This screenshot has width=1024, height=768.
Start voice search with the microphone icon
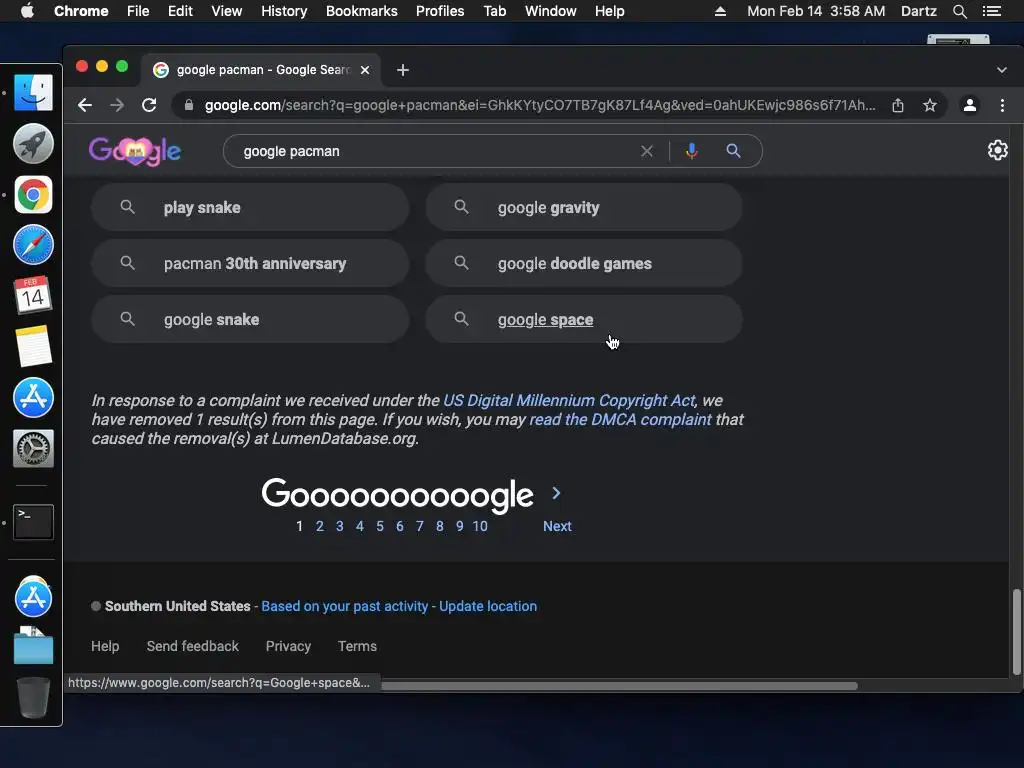tap(692, 152)
